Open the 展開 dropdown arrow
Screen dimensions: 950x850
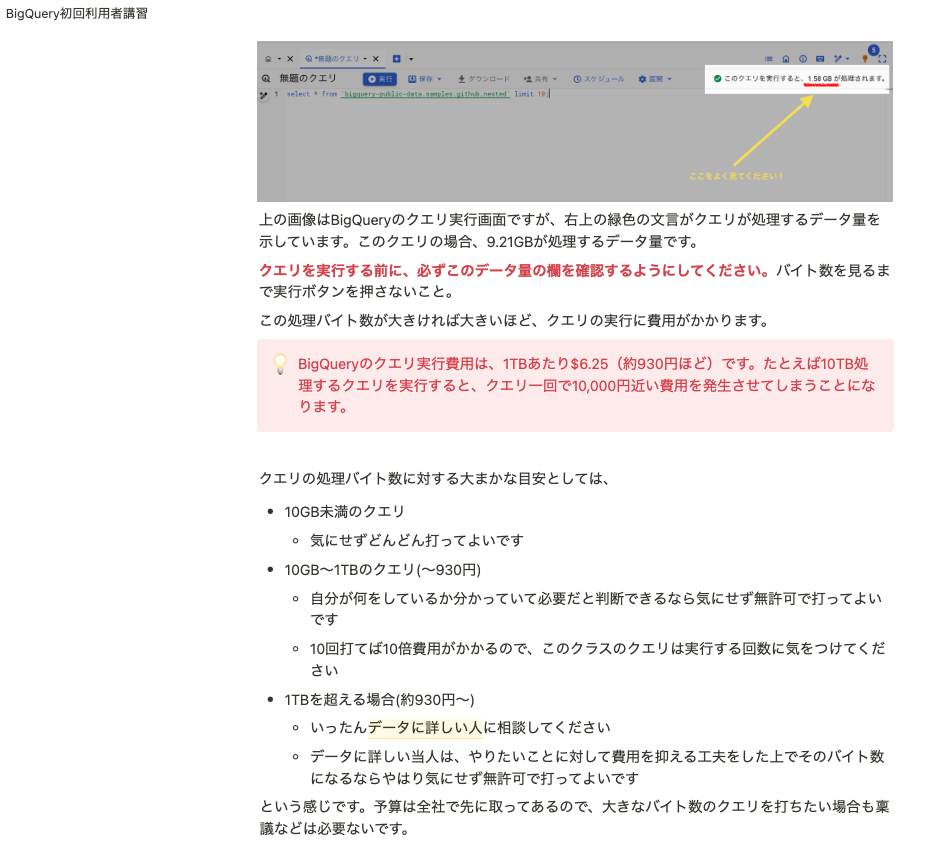point(669,79)
